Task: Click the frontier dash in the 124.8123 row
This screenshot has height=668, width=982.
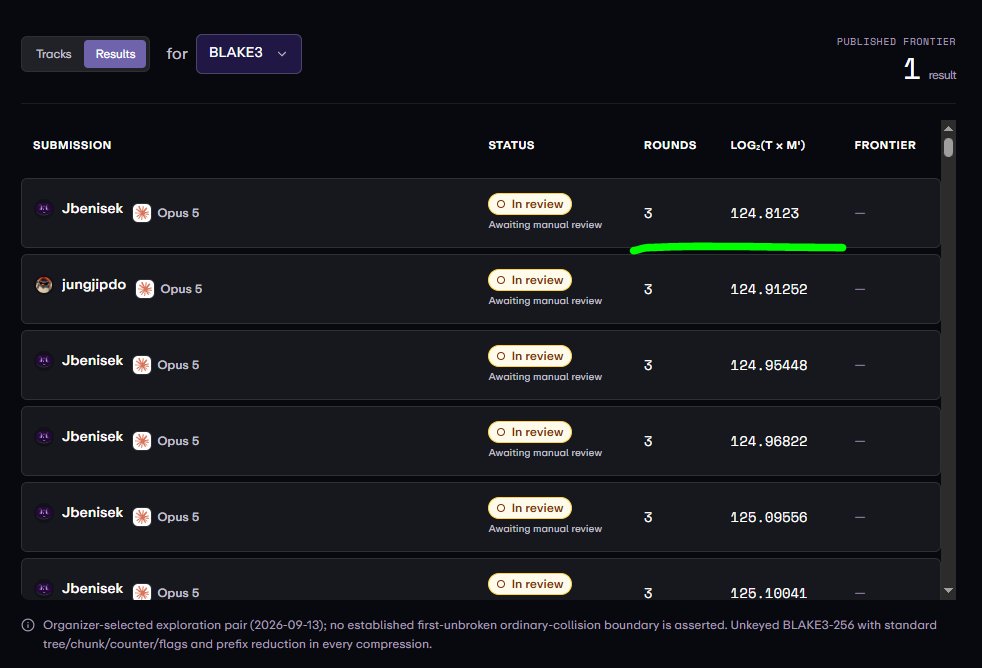Action: (x=860, y=213)
